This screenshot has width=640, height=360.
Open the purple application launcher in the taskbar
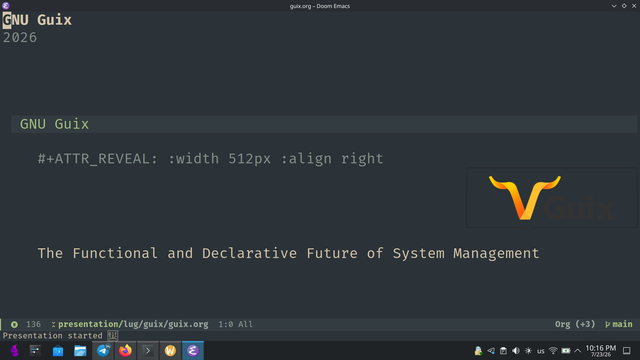pyautogui.click(x=15, y=351)
